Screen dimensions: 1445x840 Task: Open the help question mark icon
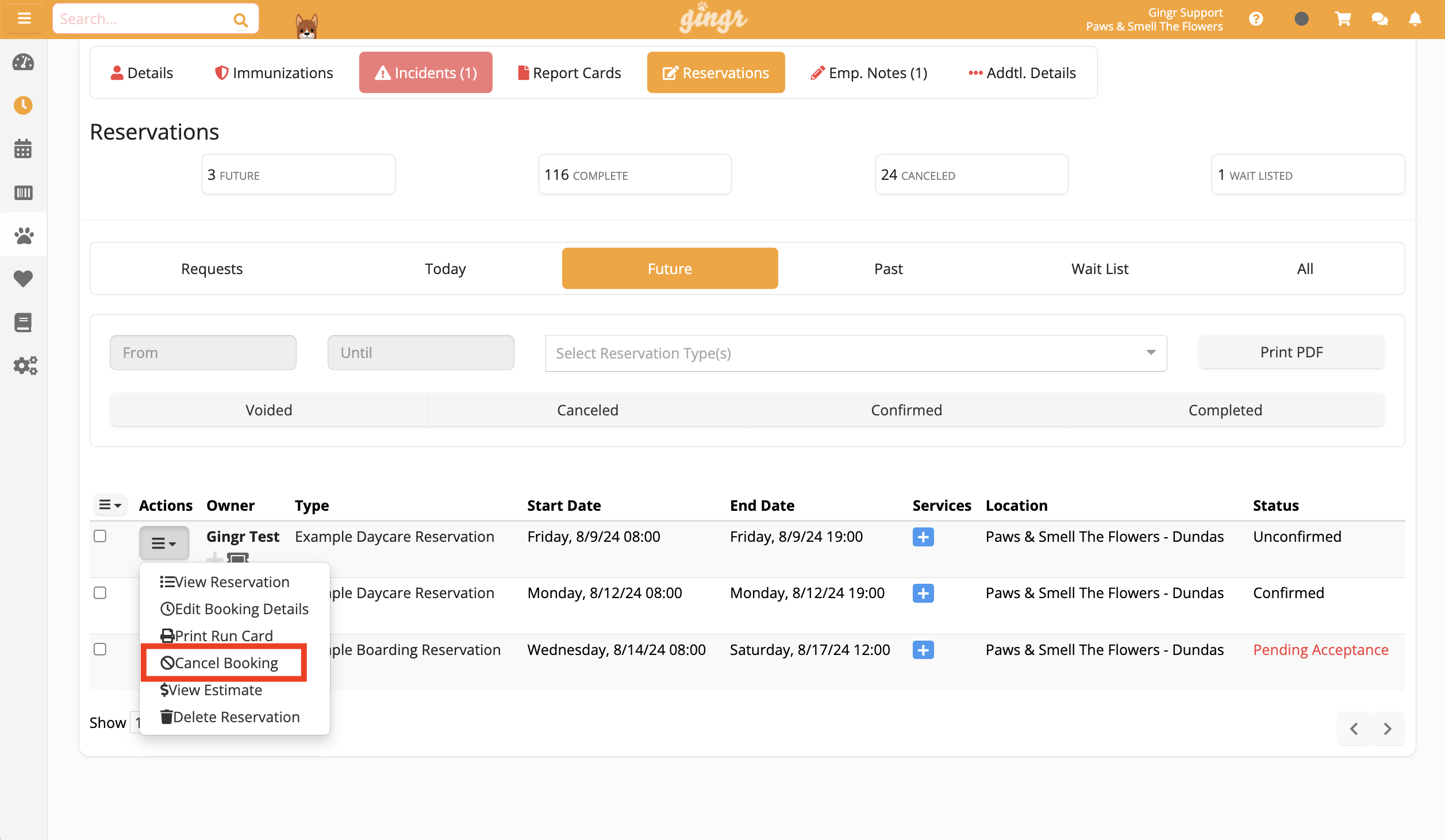click(1256, 20)
